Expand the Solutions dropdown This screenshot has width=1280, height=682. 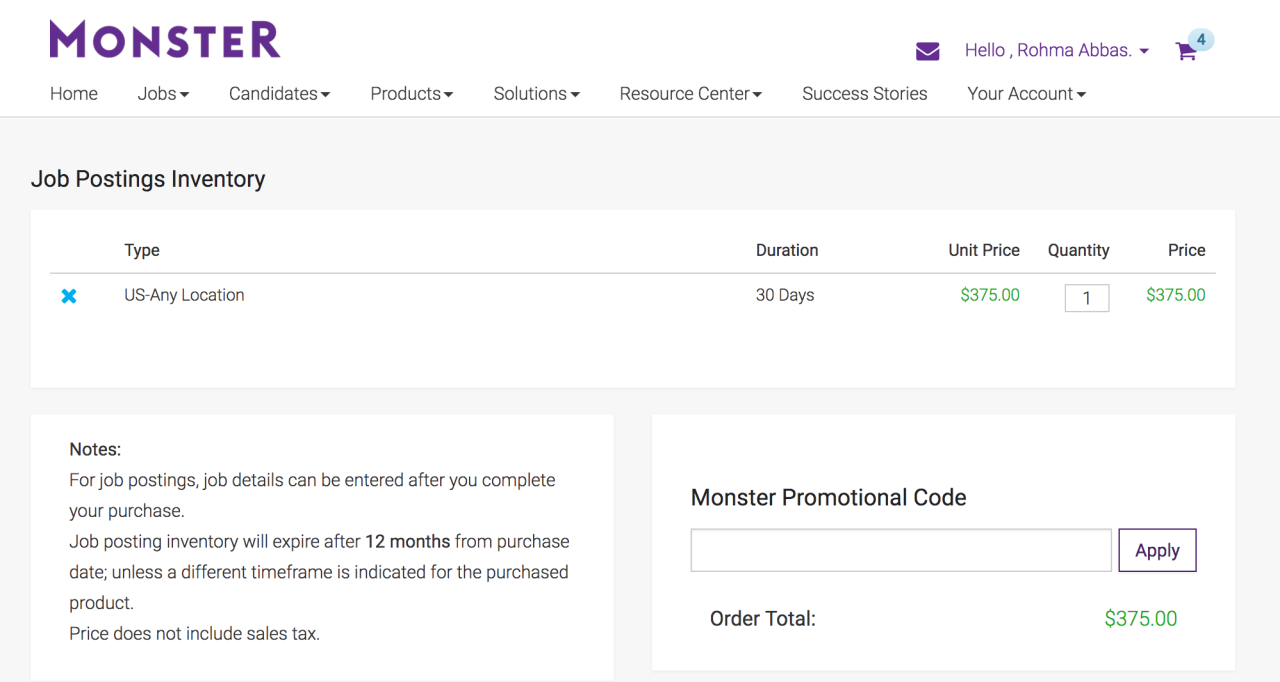point(536,93)
